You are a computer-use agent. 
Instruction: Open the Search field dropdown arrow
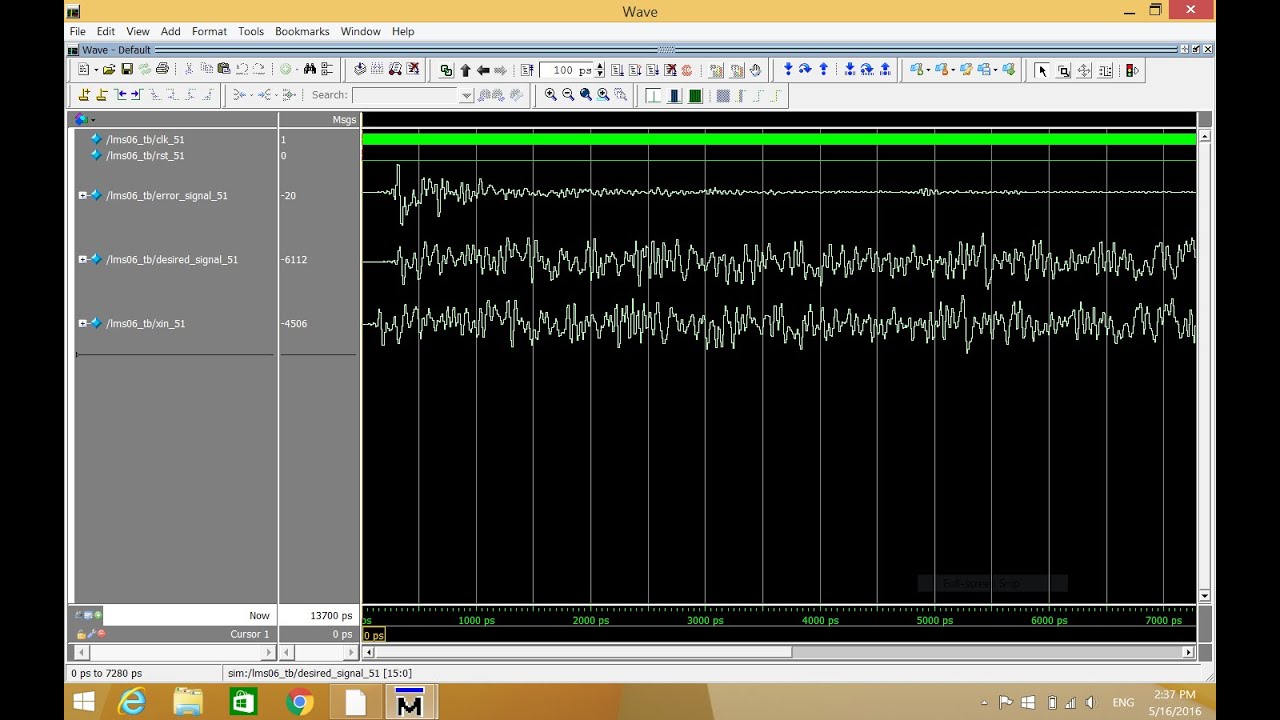point(466,95)
